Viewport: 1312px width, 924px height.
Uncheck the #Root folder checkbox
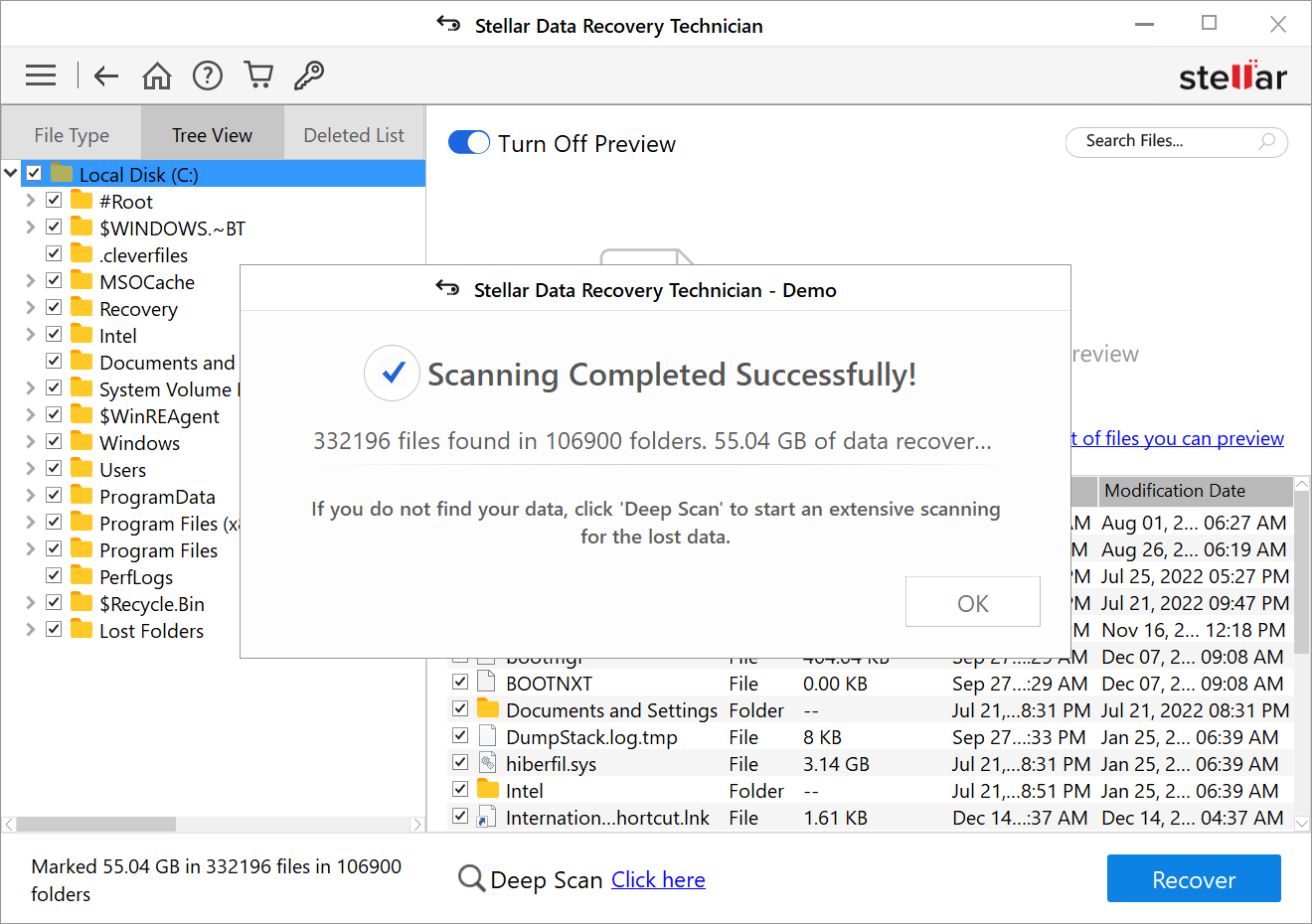tap(54, 200)
